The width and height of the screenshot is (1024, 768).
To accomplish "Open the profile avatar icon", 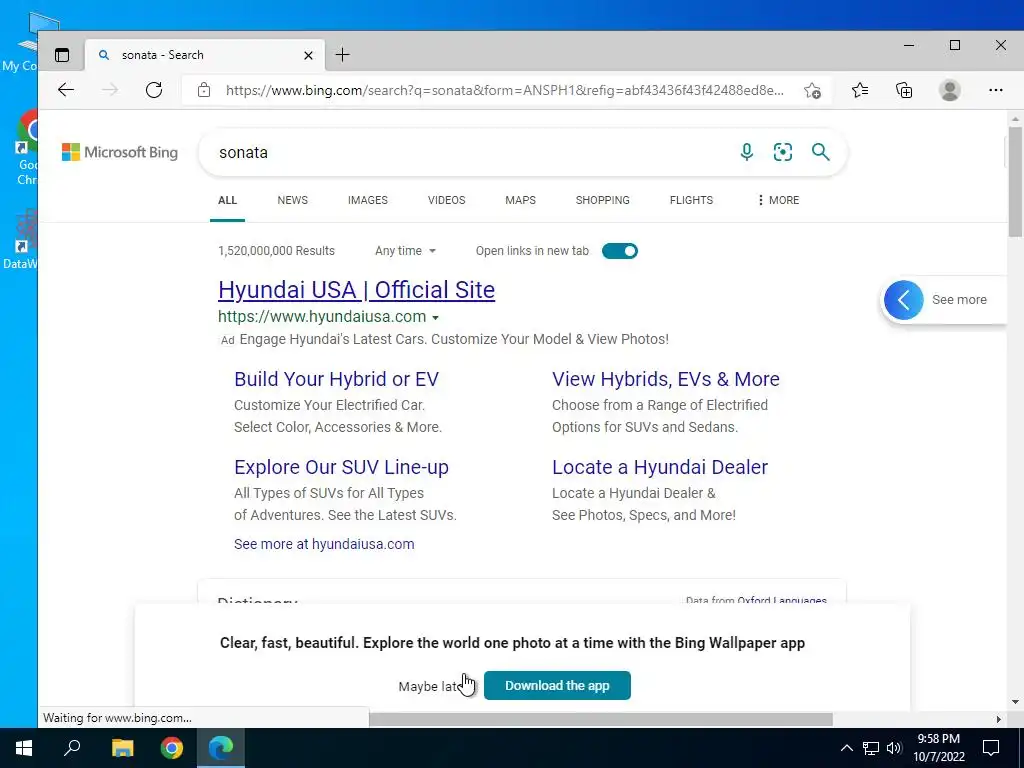I will pos(950,90).
